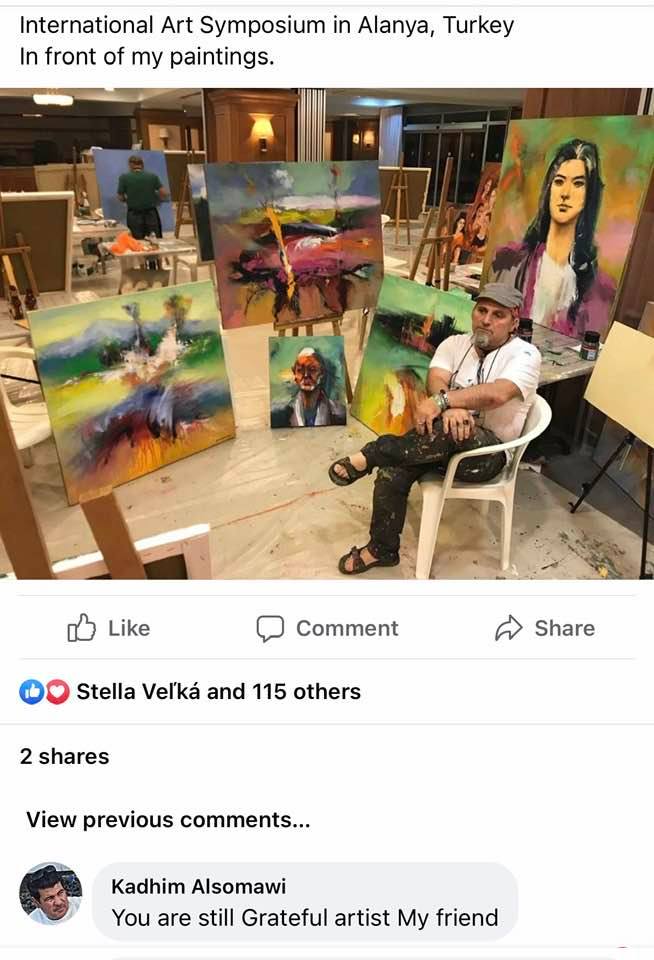Click the Share arrow icon
This screenshot has height=960, width=654.
[508, 628]
